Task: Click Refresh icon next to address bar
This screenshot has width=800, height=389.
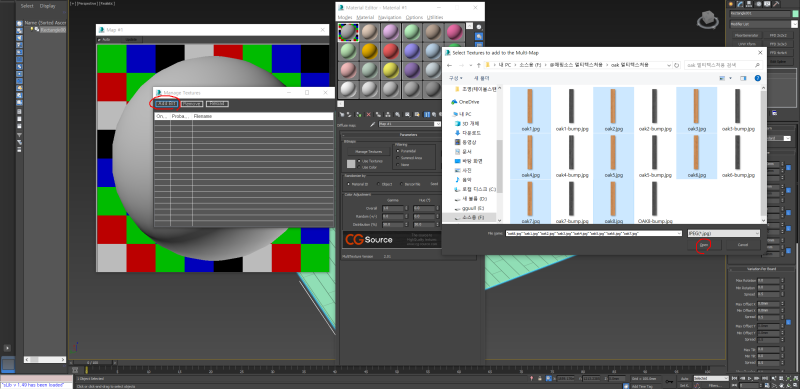Action: tap(677, 65)
